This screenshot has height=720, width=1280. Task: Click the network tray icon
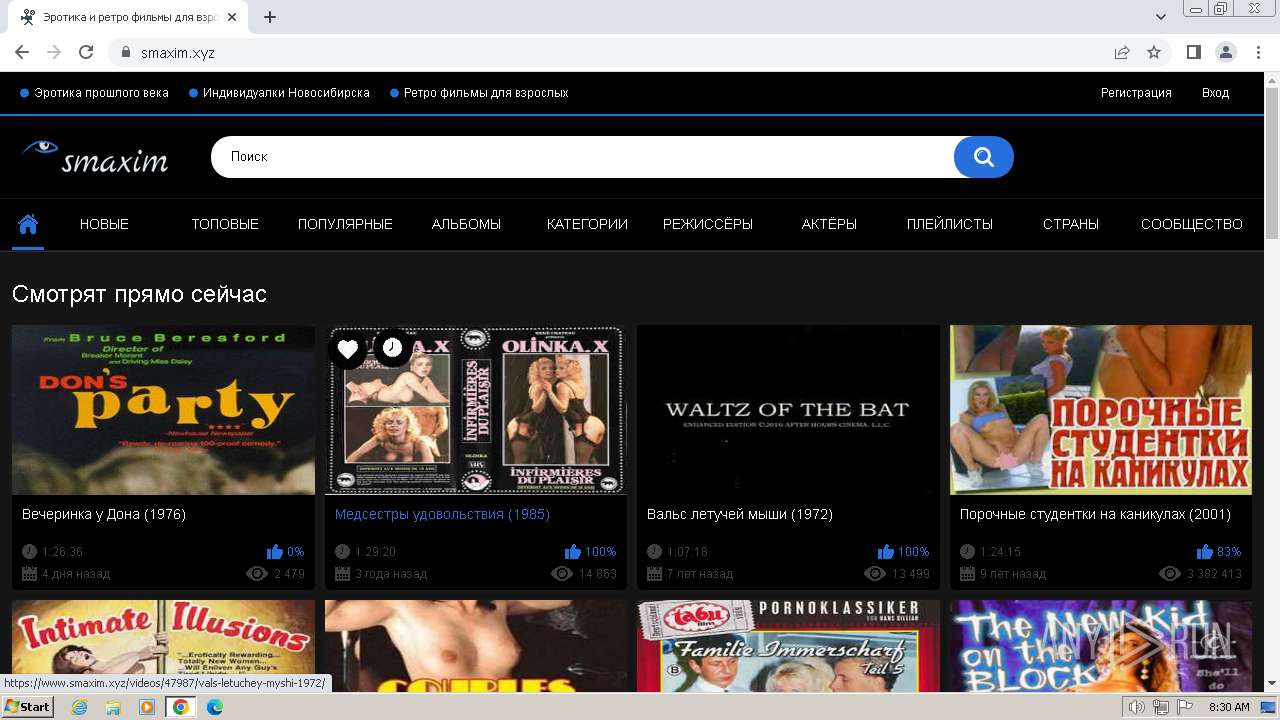point(1161,707)
